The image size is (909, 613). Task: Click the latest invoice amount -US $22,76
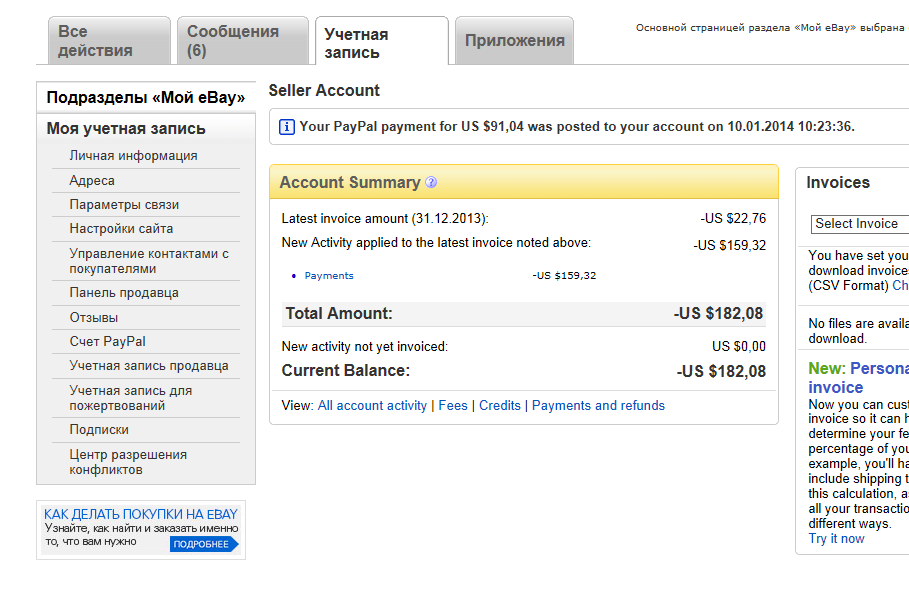[733, 219]
